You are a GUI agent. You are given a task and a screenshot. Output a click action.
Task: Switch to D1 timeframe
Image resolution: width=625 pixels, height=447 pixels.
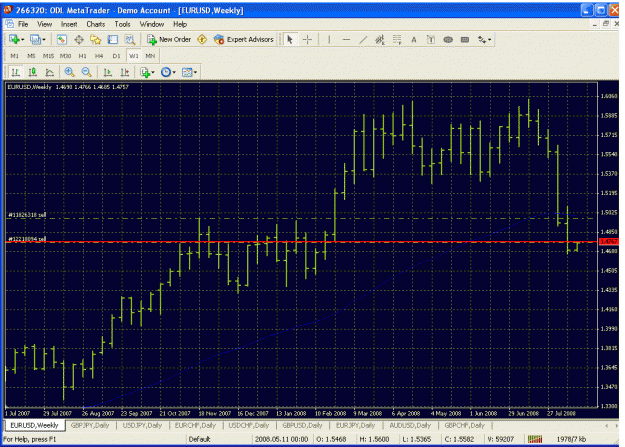[x=116, y=56]
